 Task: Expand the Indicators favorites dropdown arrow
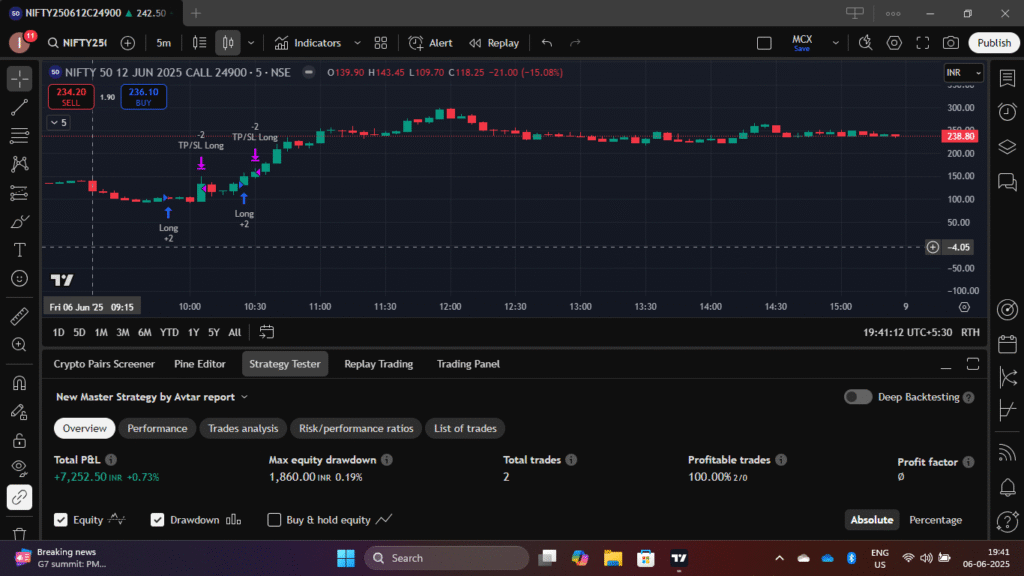(357, 43)
